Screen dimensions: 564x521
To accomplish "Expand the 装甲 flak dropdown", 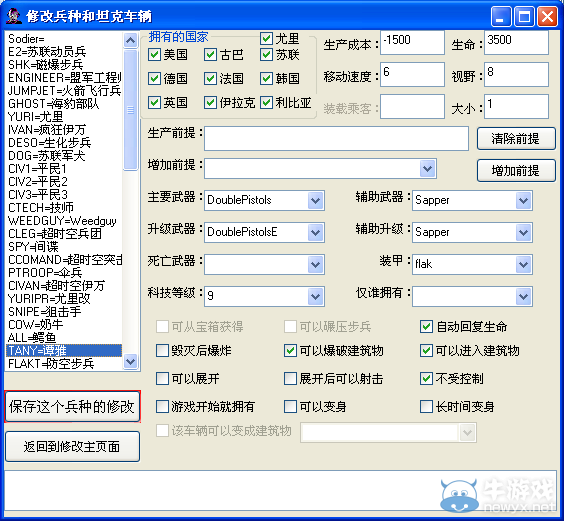I will click(523, 264).
